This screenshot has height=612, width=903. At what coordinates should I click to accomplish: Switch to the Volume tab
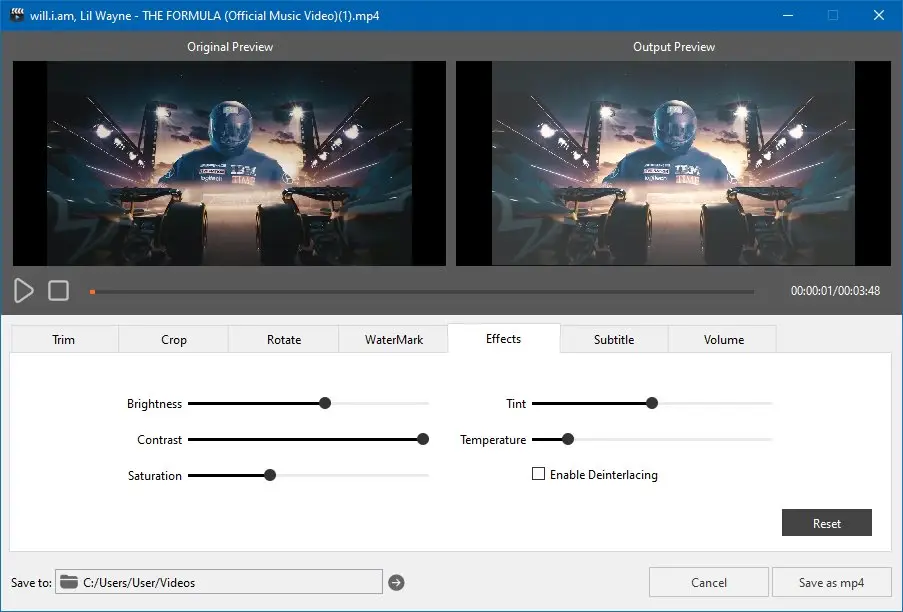(x=723, y=340)
